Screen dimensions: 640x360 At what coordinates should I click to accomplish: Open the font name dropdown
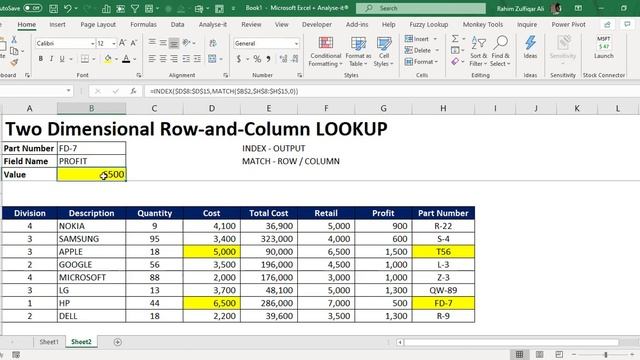pos(92,43)
